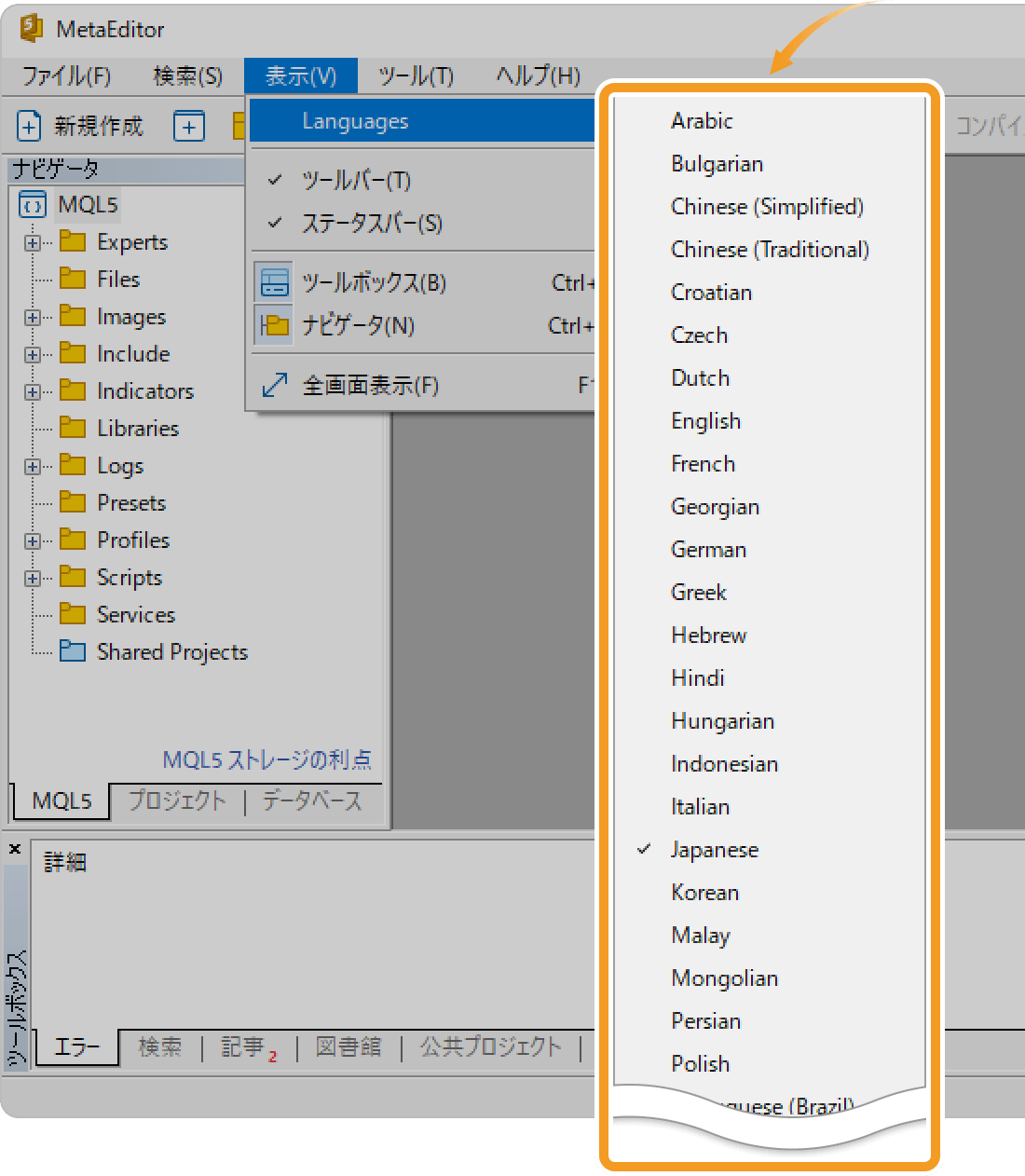
Task: Toggle ツールバー(T) visibility in the menu
Action: pos(421,180)
